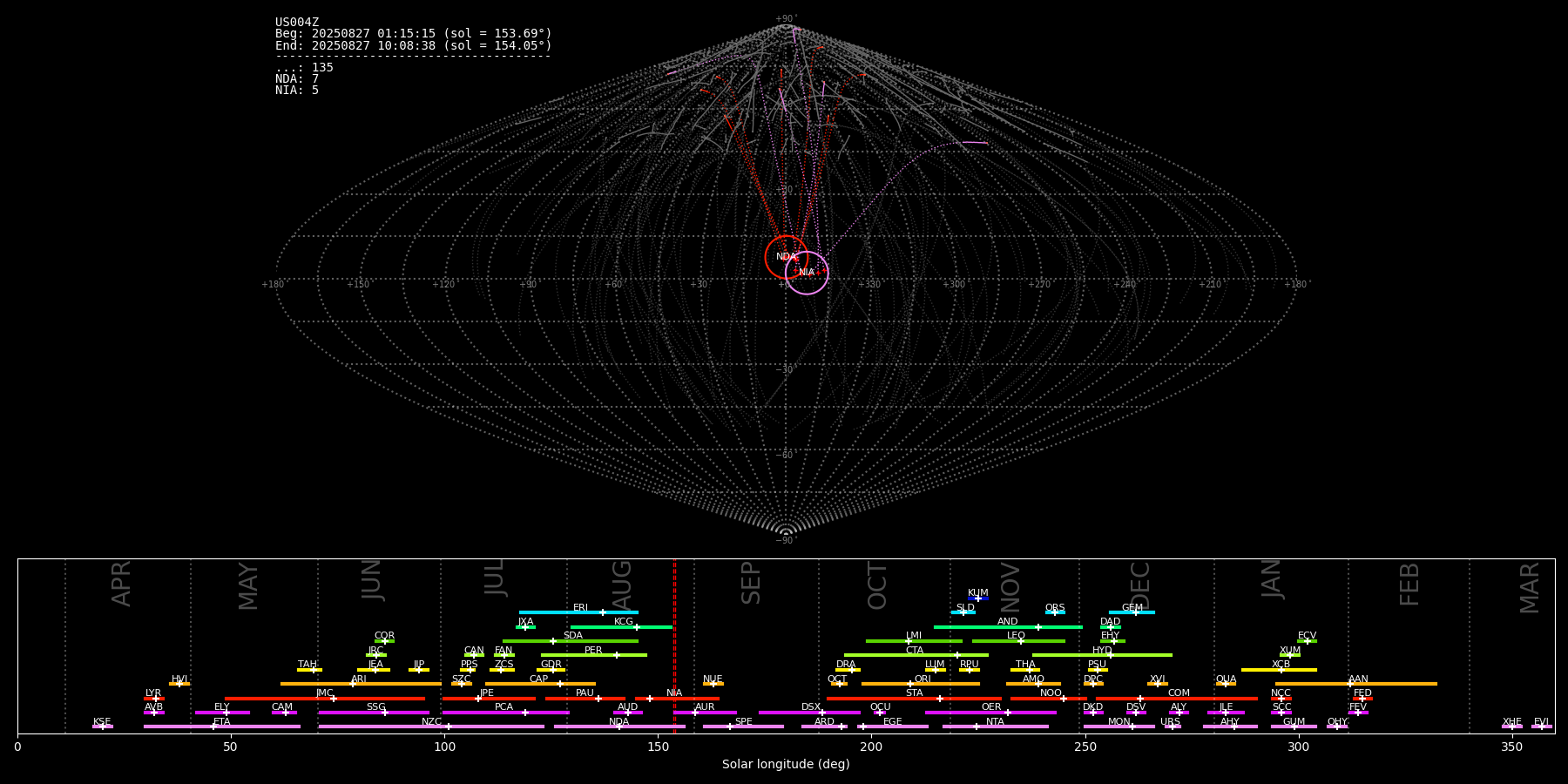Click the 'Solar longitude (deg)' axis title
The height and width of the screenshot is (784, 1568).
pos(786,765)
